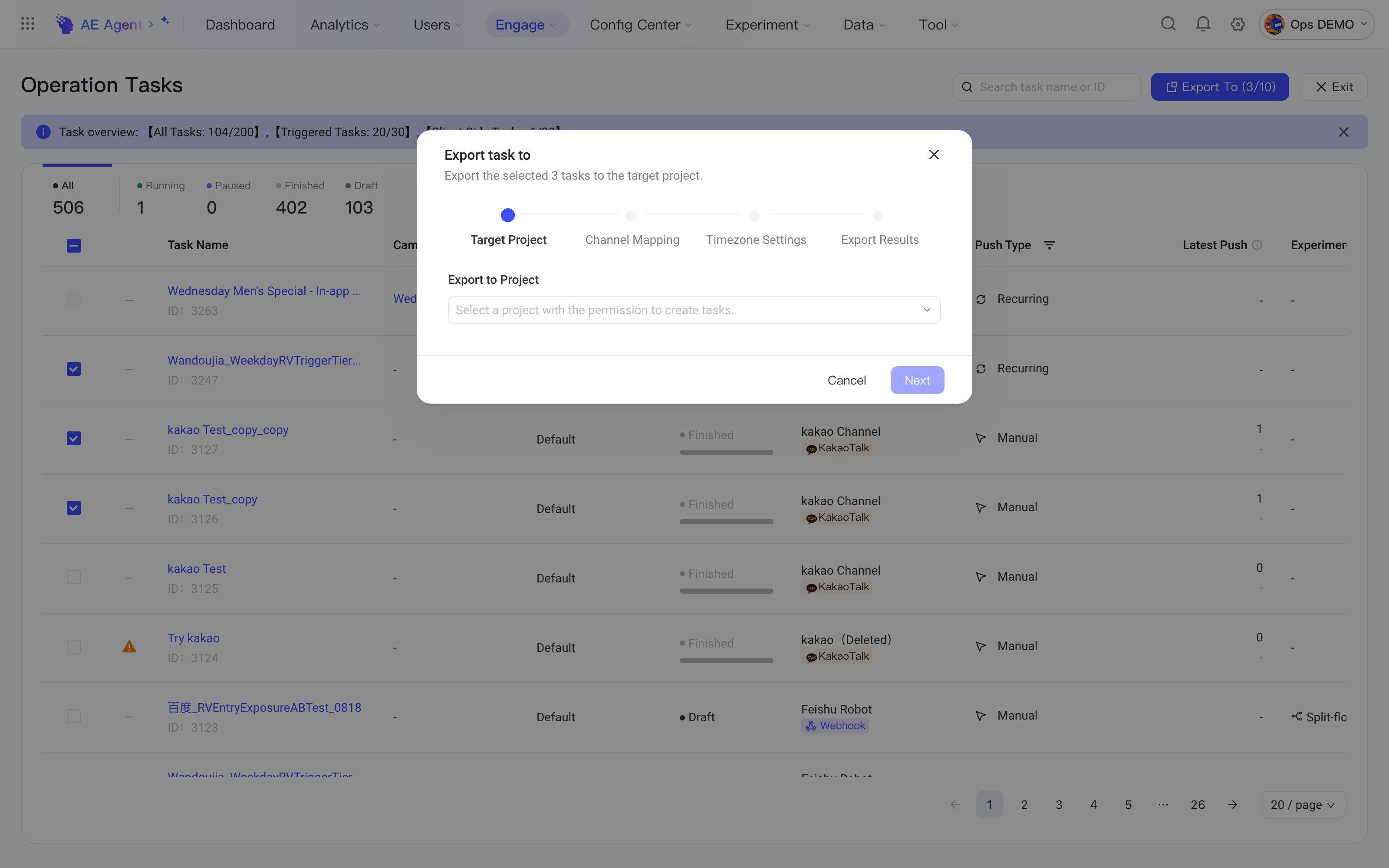Click warning icon on Try kakao row
This screenshot has width=1389, height=868.
click(129, 647)
